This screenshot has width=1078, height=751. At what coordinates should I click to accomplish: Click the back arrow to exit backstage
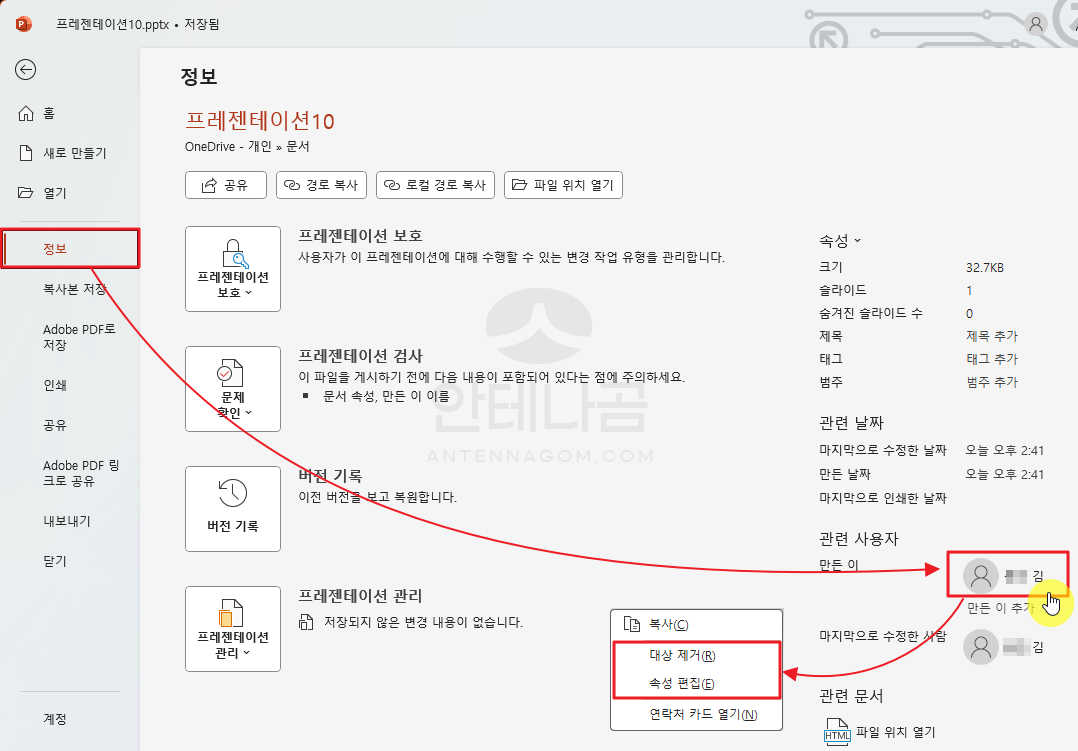[25, 69]
